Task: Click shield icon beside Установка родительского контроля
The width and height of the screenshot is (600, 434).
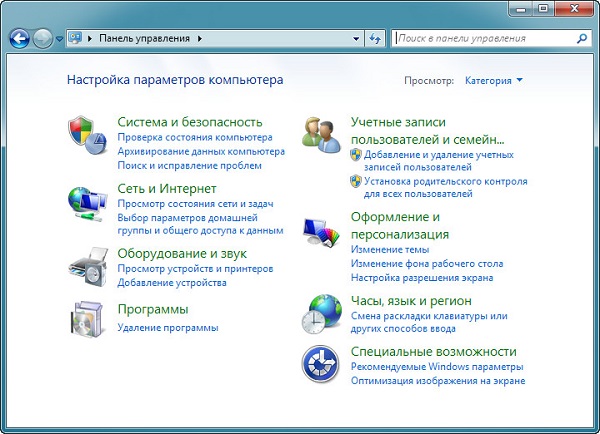Action: pyautogui.click(x=356, y=181)
